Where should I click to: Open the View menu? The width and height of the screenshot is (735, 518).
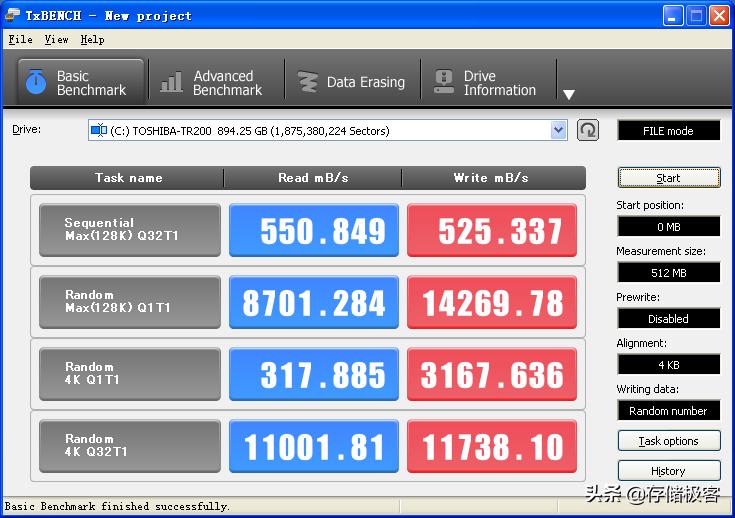pyautogui.click(x=56, y=39)
